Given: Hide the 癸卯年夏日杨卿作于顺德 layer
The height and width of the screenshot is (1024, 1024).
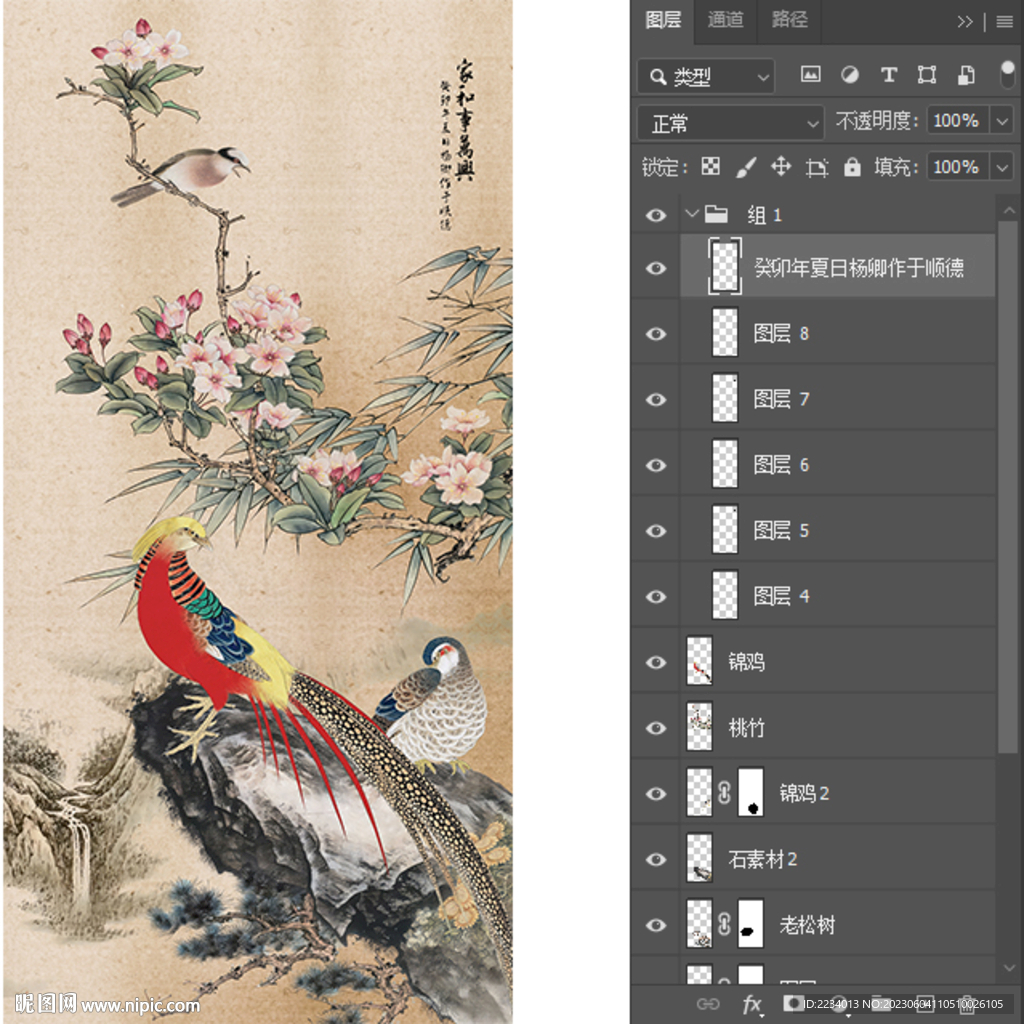Looking at the screenshot, I should click(656, 268).
